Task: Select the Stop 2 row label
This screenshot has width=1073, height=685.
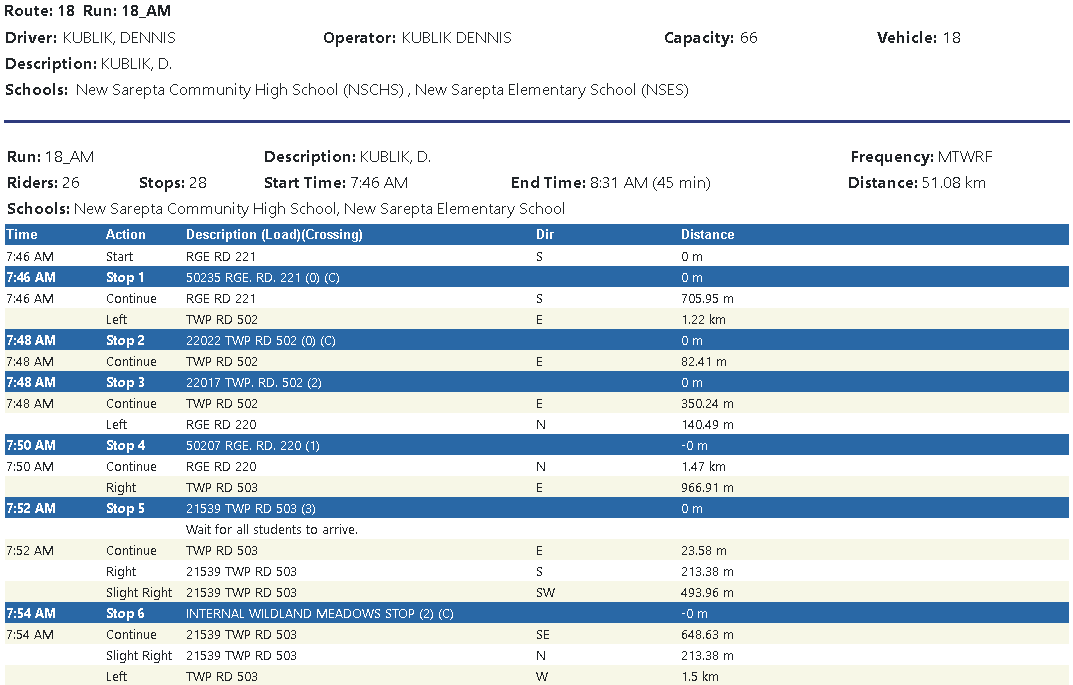Action: (x=125, y=341)
